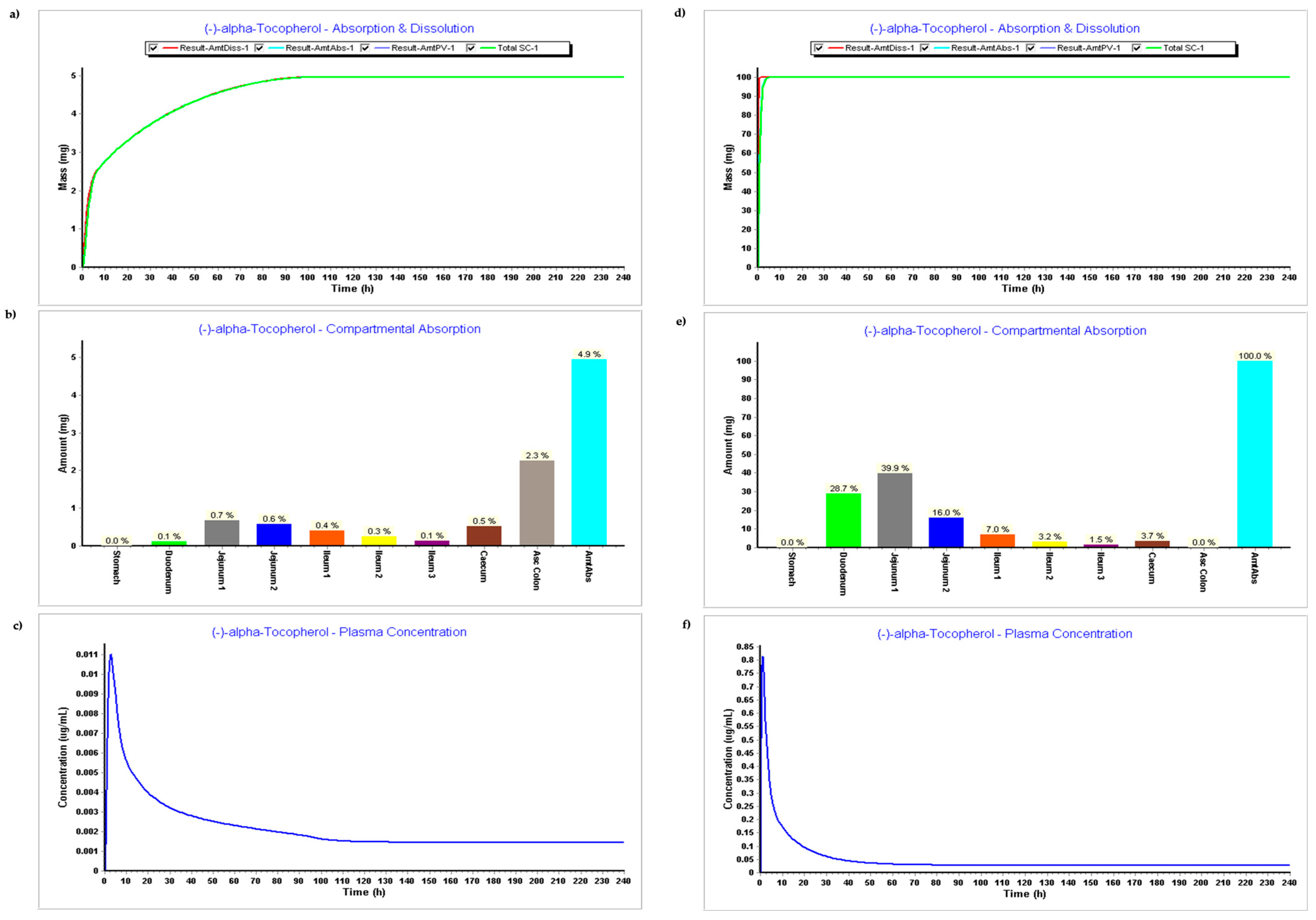1316x920 pixels.
Task: Disable Total SC-1 checkbox in panel d legend
Action: point(1136,48)
